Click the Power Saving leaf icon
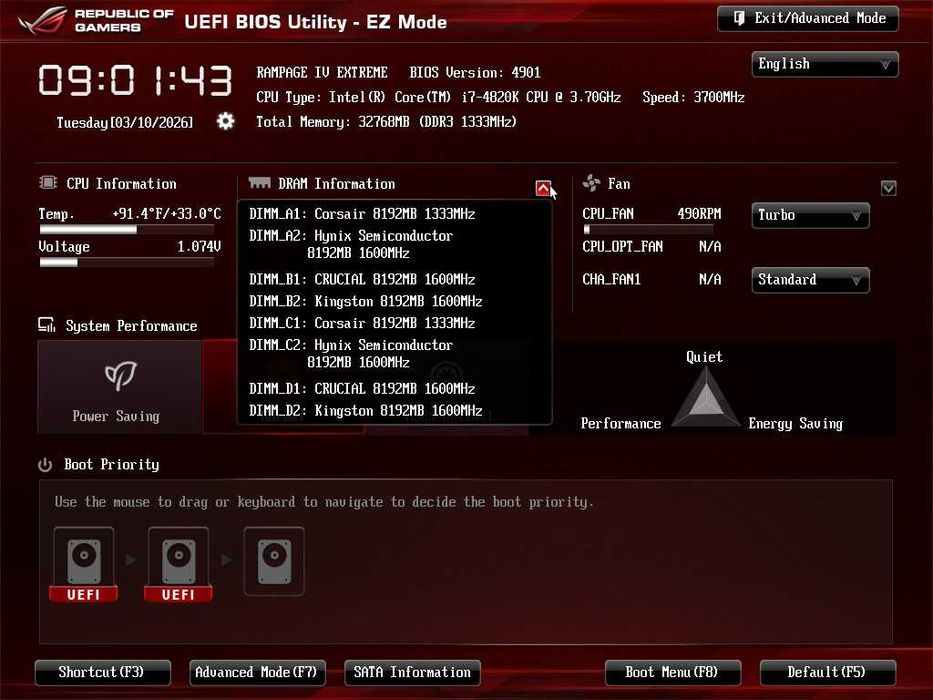Screen dimensions: 933x700 point(121,375)
